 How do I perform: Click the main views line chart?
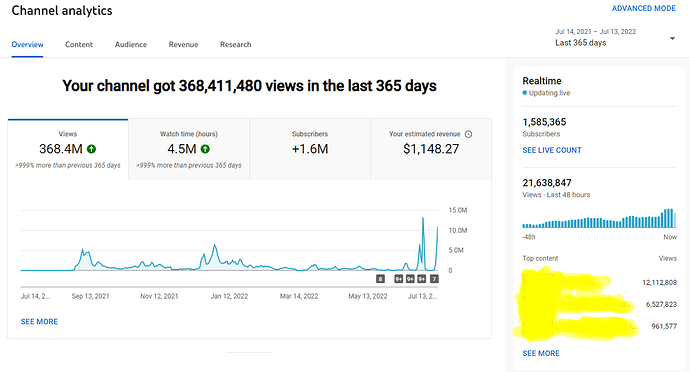229,241
